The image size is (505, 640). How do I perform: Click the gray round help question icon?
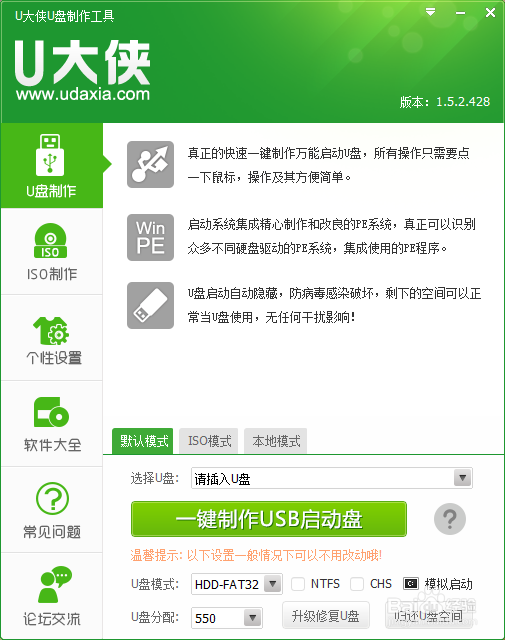point(450,519)
